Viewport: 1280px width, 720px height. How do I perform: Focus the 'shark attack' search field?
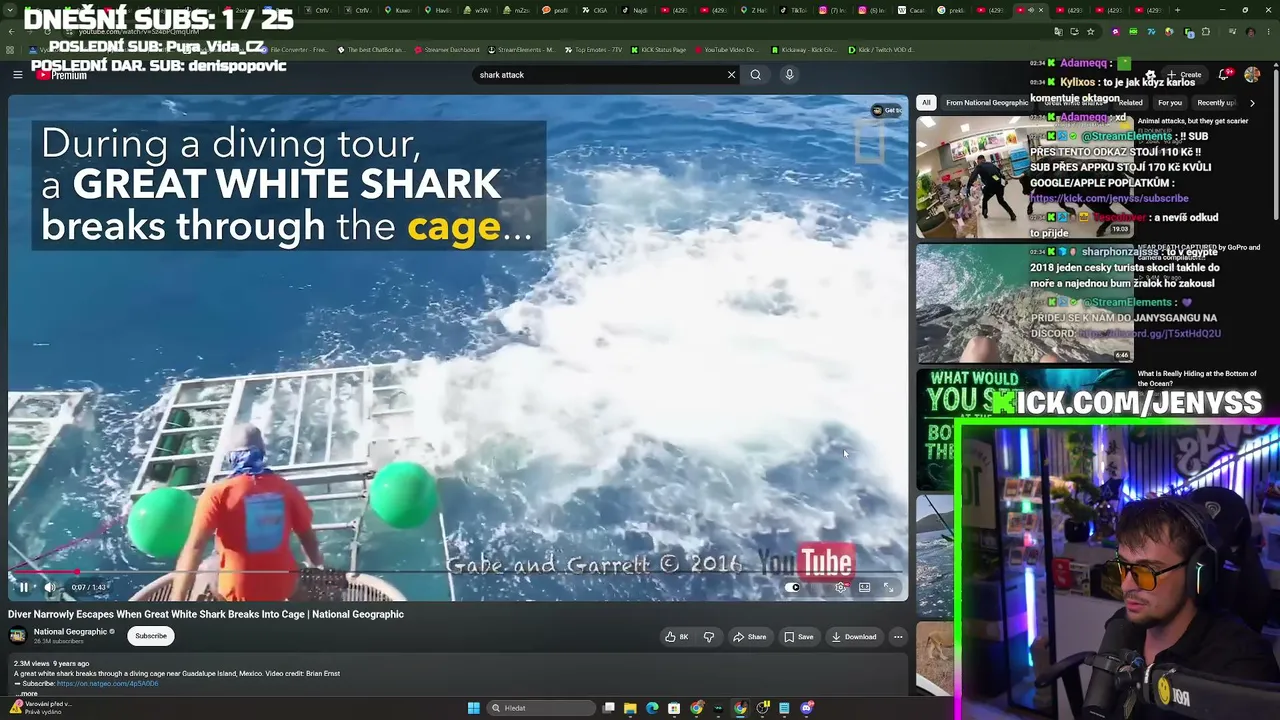point(600,75)
